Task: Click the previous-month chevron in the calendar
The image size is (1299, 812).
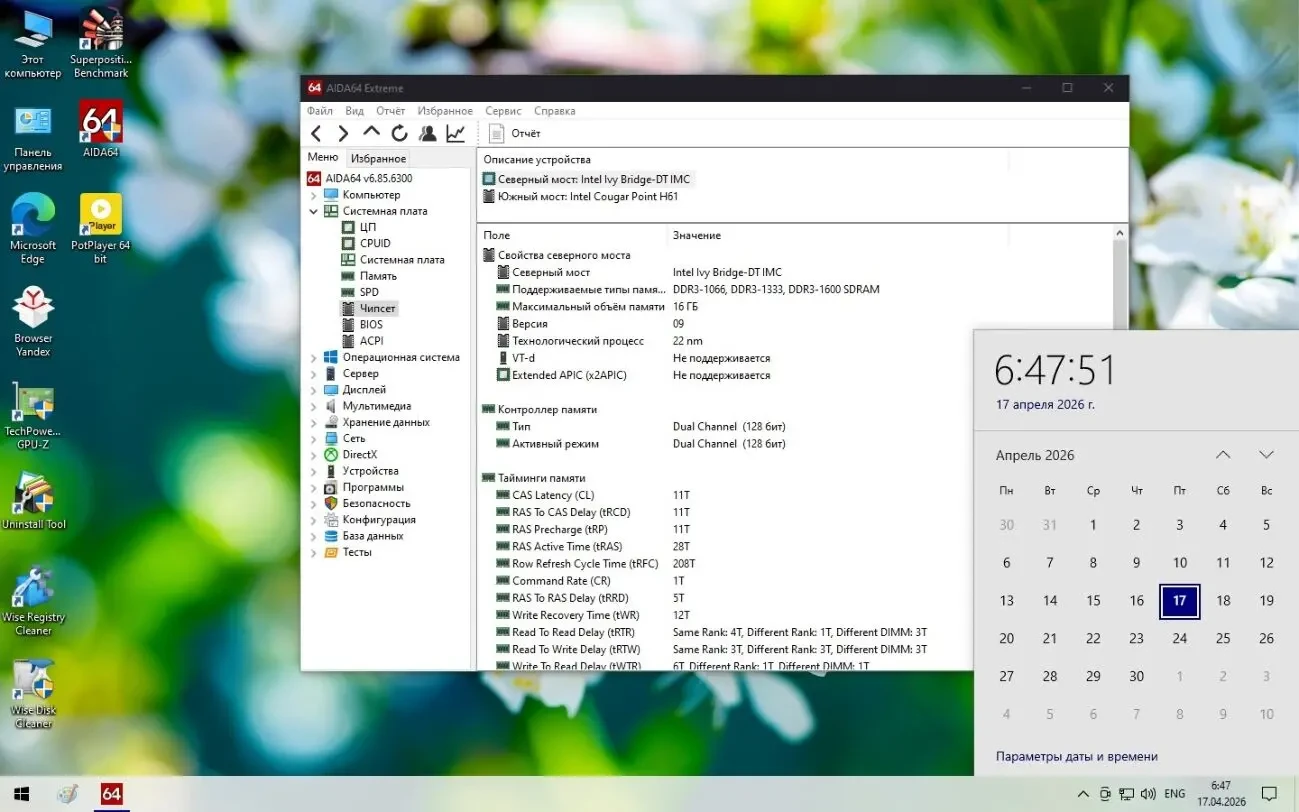Action: coord(1222,454)
